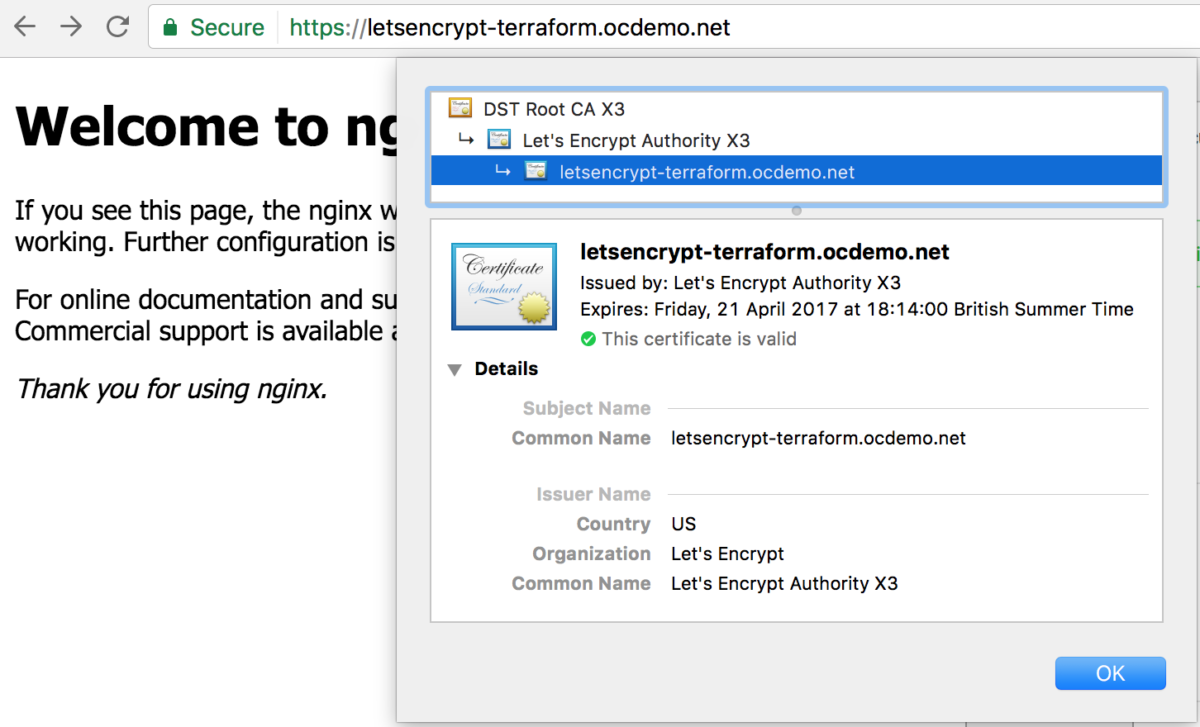Click 'Thank you for using nginx.' text

coord(171,388)
